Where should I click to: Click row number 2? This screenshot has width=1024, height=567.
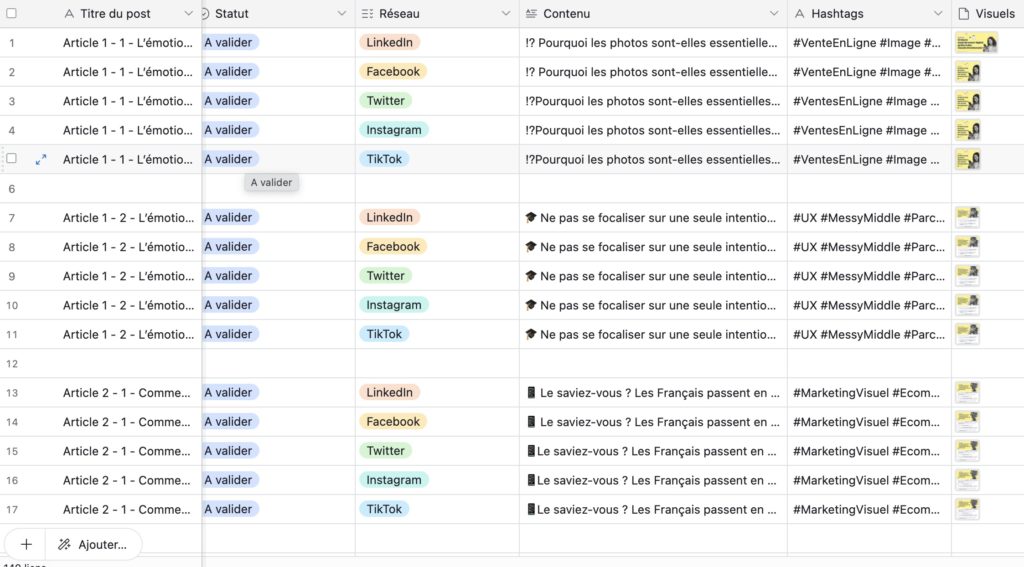[x=12, y=72]
